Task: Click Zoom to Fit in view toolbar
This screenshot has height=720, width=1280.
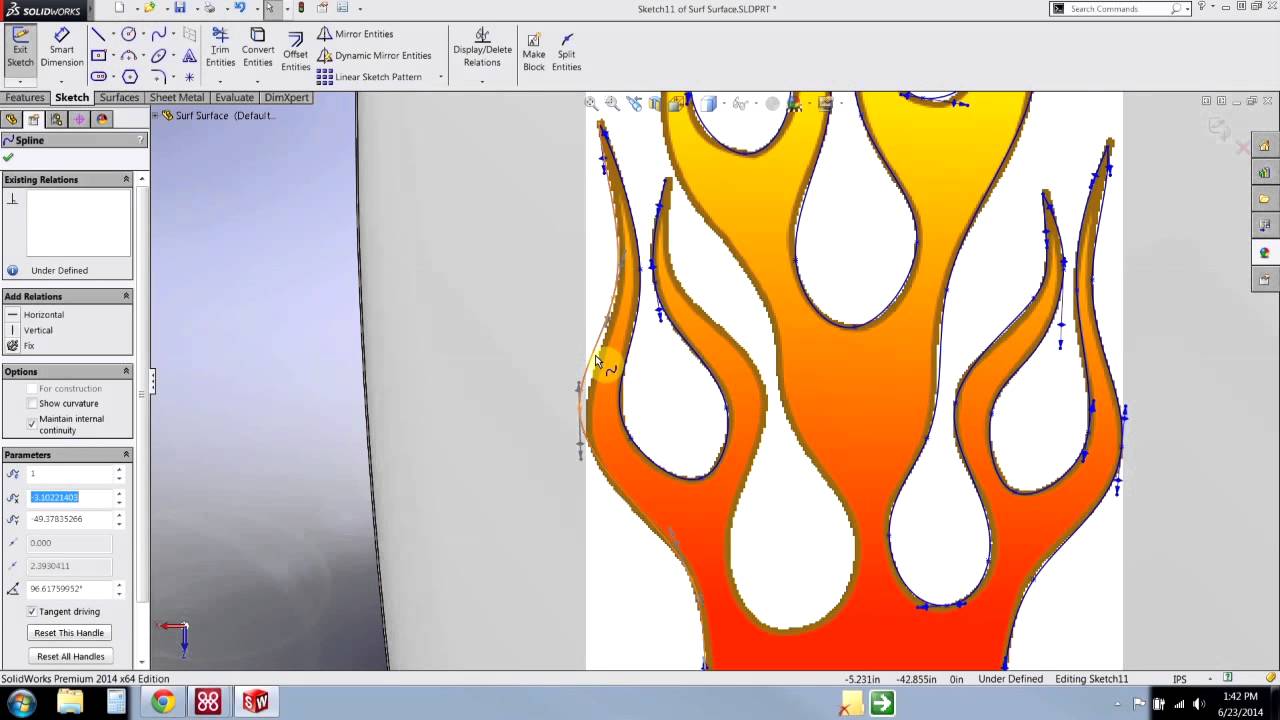Action: (592, 103)
